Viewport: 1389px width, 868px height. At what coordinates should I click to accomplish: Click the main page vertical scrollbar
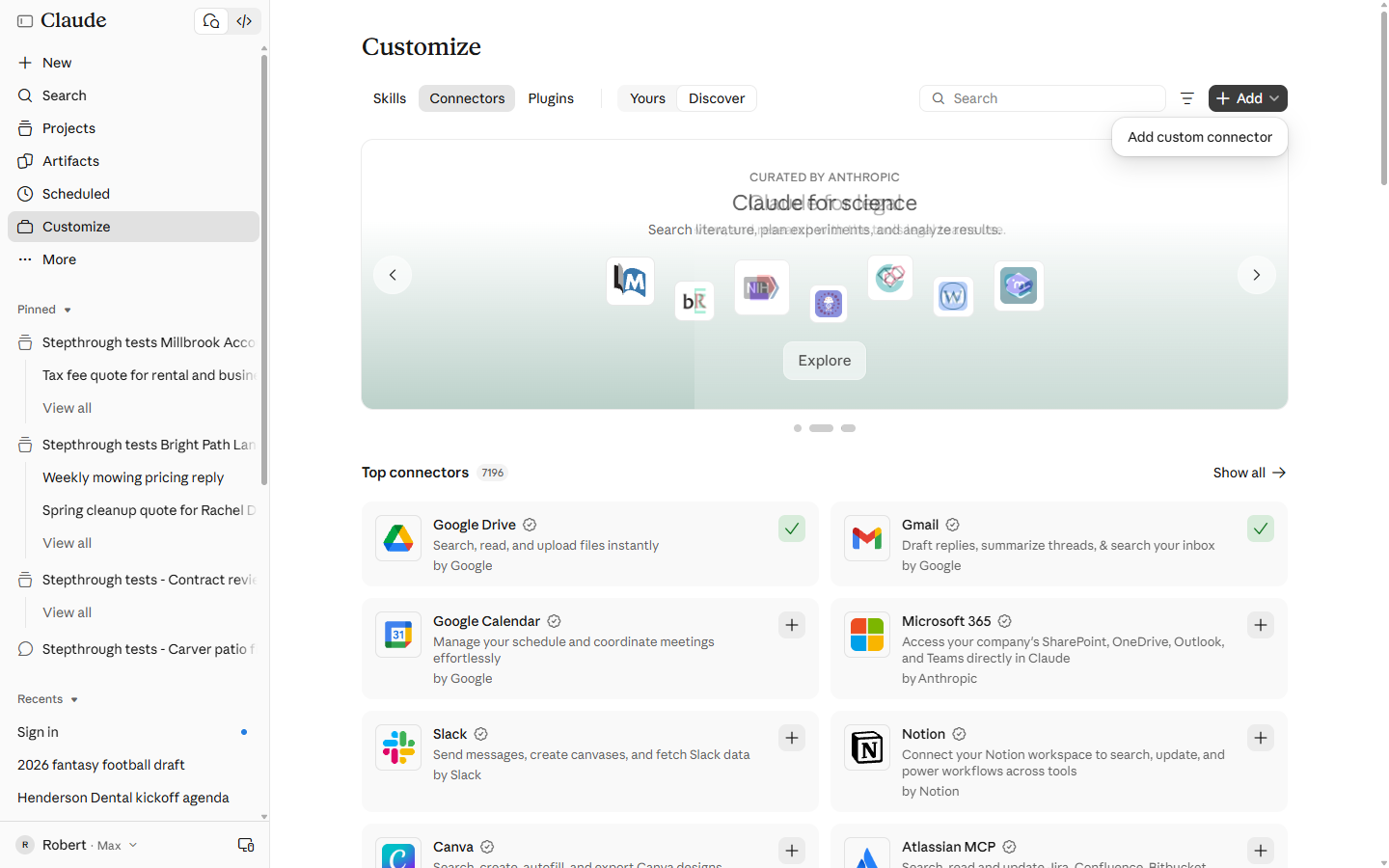[x=1384, y=96]
